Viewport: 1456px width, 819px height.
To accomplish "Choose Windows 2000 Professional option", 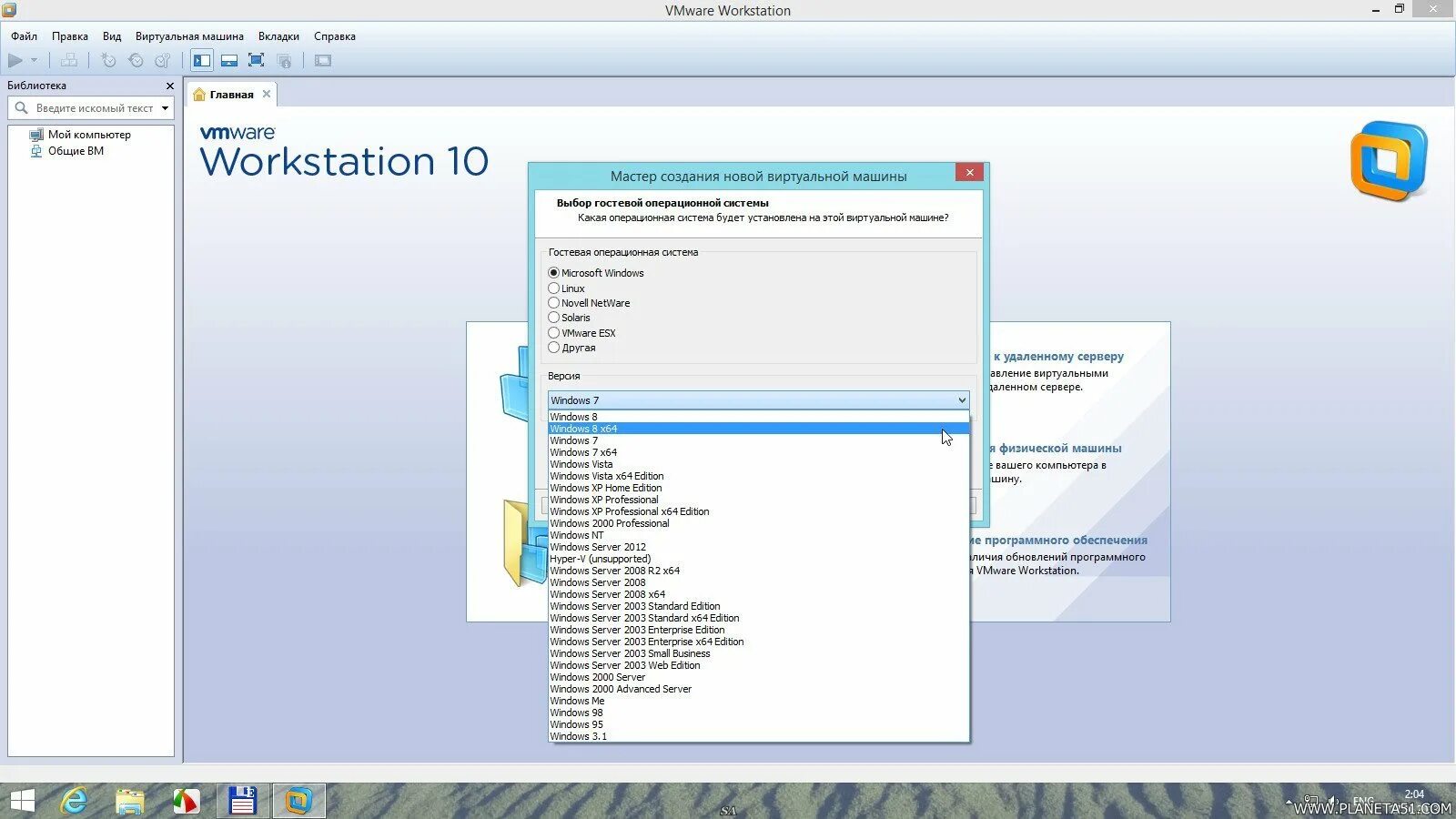I will pyautogui.click(x=758, y=523).
